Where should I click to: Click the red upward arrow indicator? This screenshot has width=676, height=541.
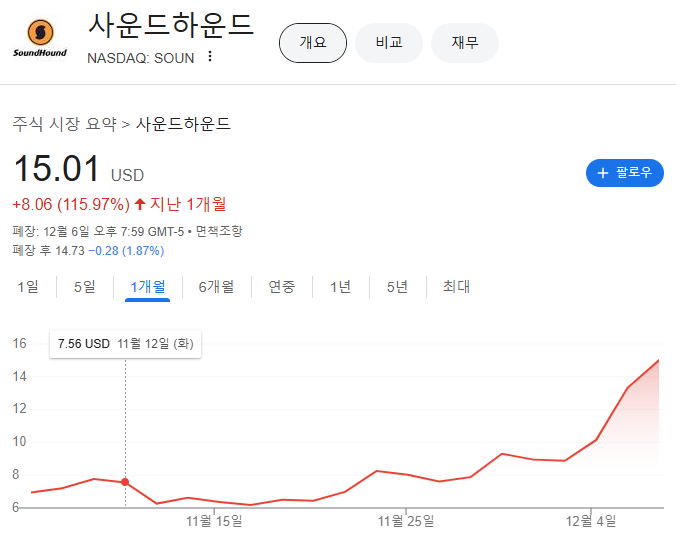tap(140, 204)
